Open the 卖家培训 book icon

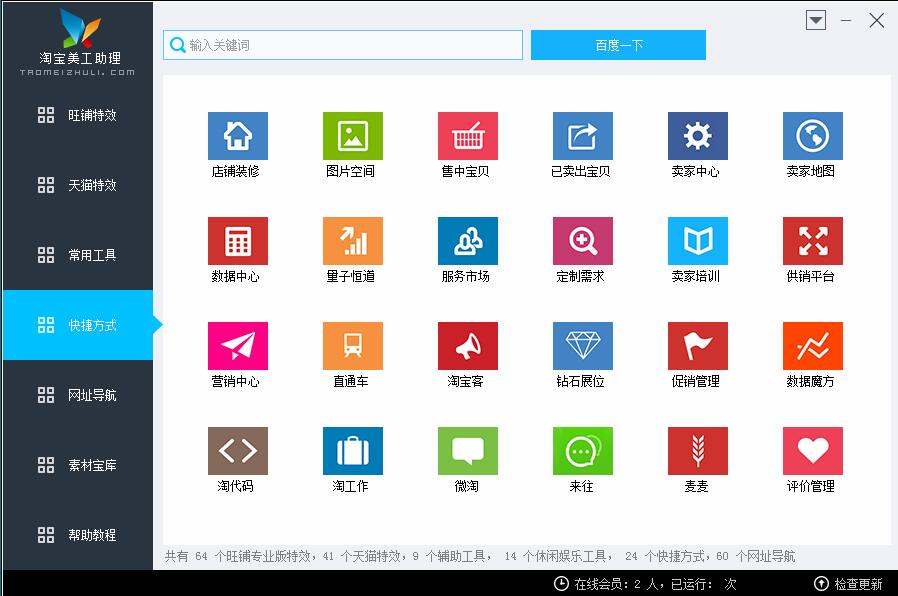(x=698, y=240)
